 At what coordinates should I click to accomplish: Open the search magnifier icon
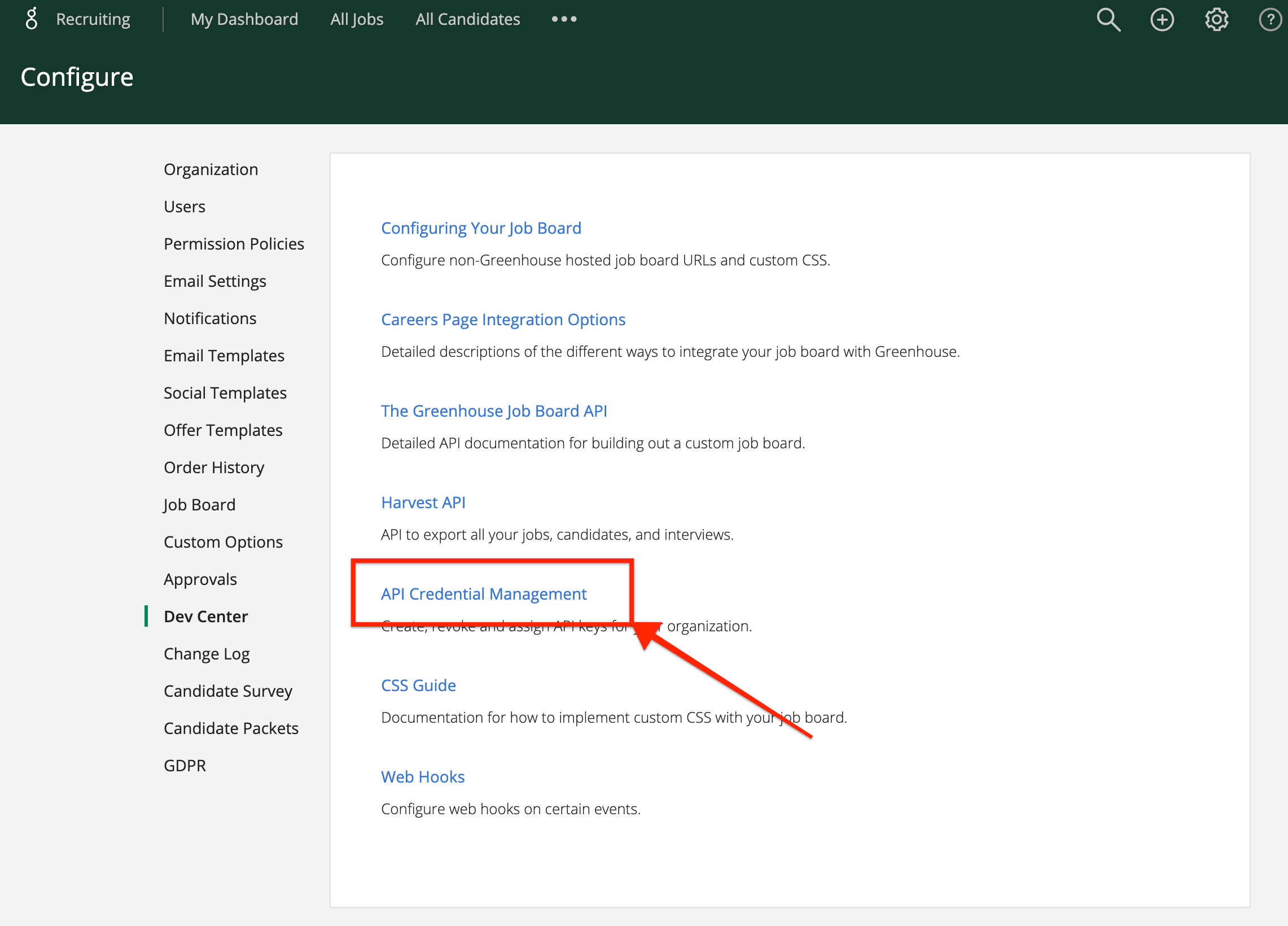pyautogui.click(x=1108, y=19)
